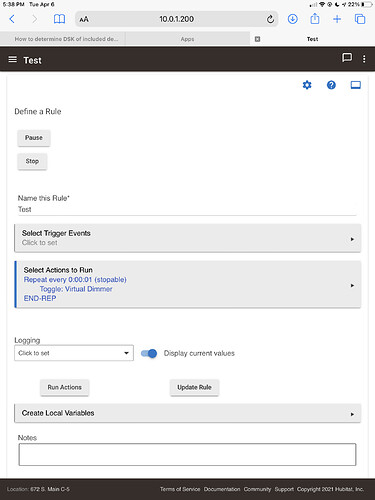
Task: Open the three-dot overflow menu
Action: (x=364, y=59)
